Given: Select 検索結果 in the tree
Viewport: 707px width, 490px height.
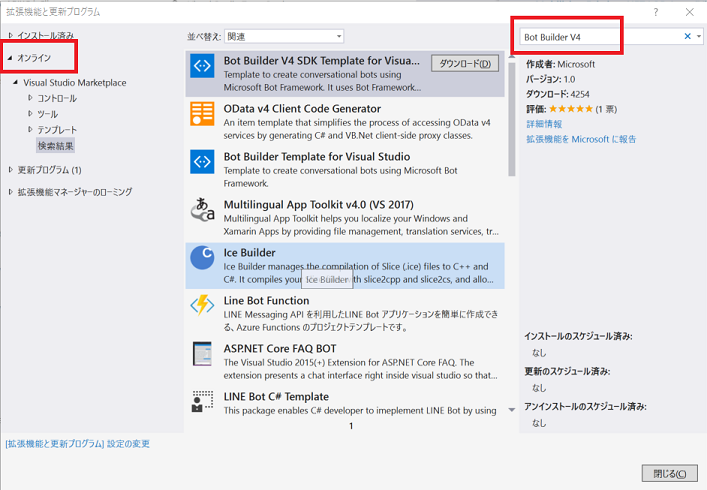Looking at the screenshot, I should pos(55,146).
